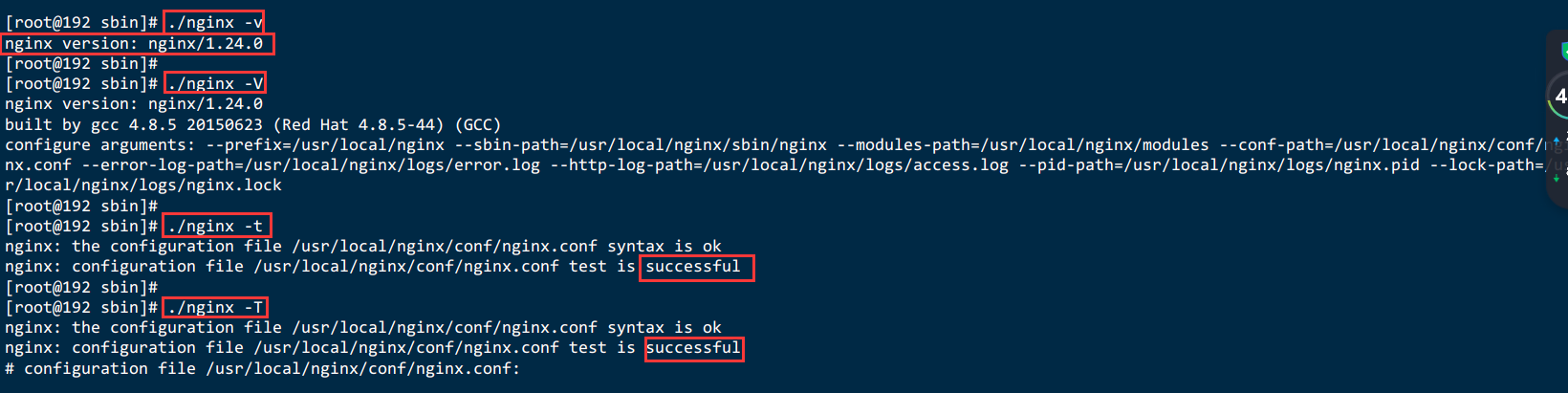Click the r/local/nginx/logs/nginx.lock text
1568x393 pixels.
click(143, 185)
